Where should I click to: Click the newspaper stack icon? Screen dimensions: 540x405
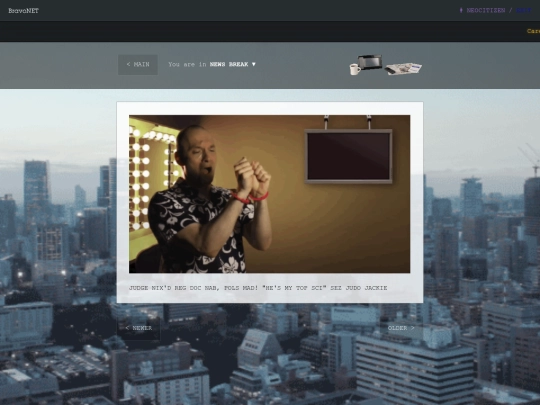(x=403, y=68)
